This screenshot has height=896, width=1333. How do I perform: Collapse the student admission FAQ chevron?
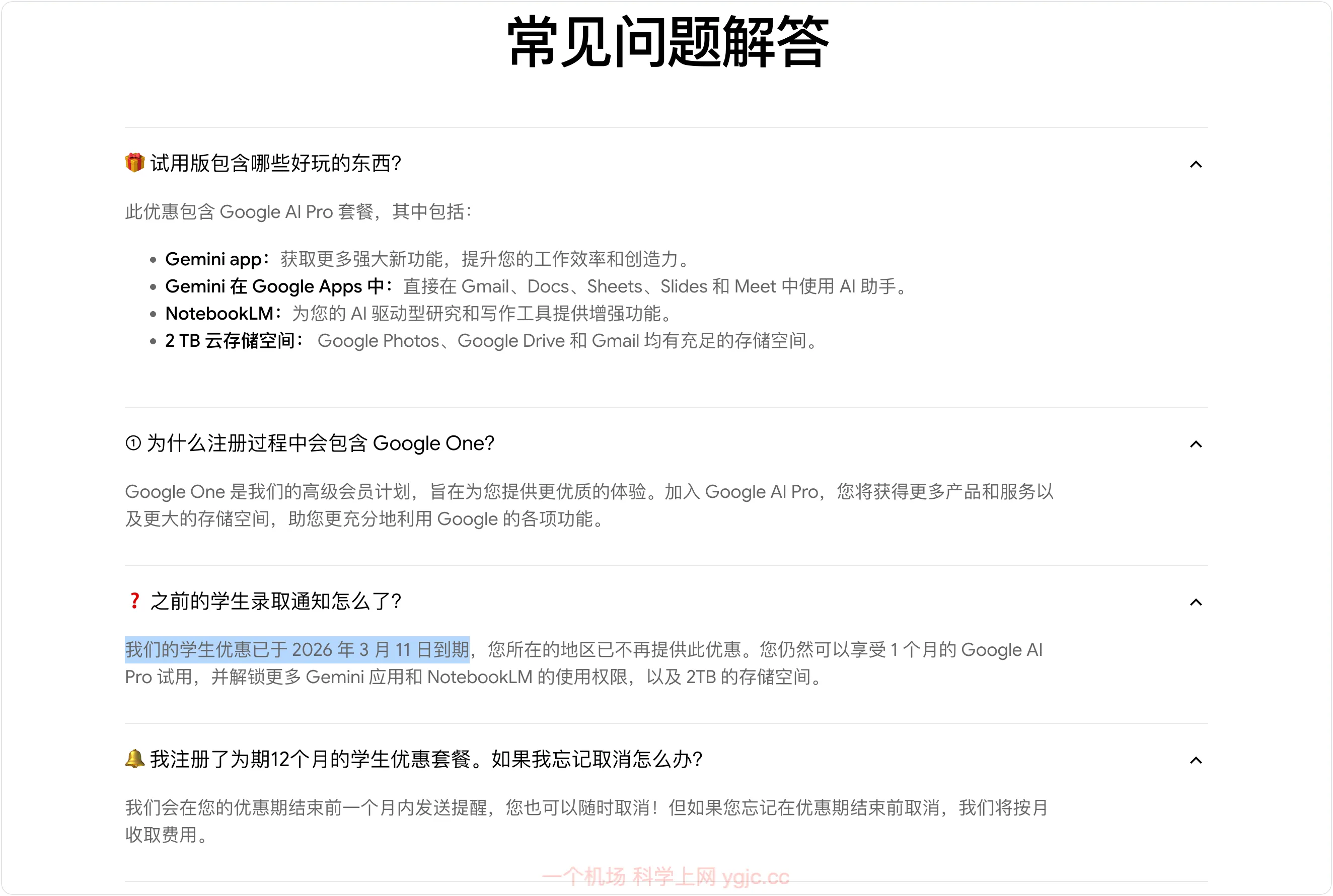coord(1195,603)
